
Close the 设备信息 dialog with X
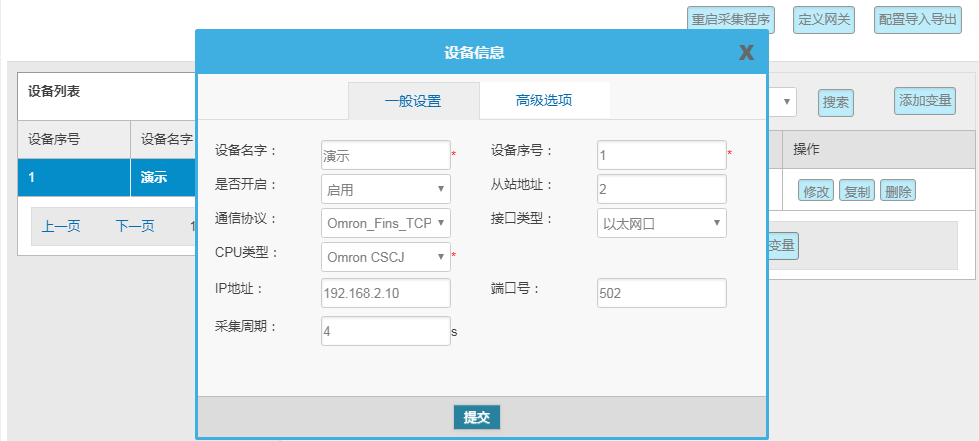[x=746, y=53]
